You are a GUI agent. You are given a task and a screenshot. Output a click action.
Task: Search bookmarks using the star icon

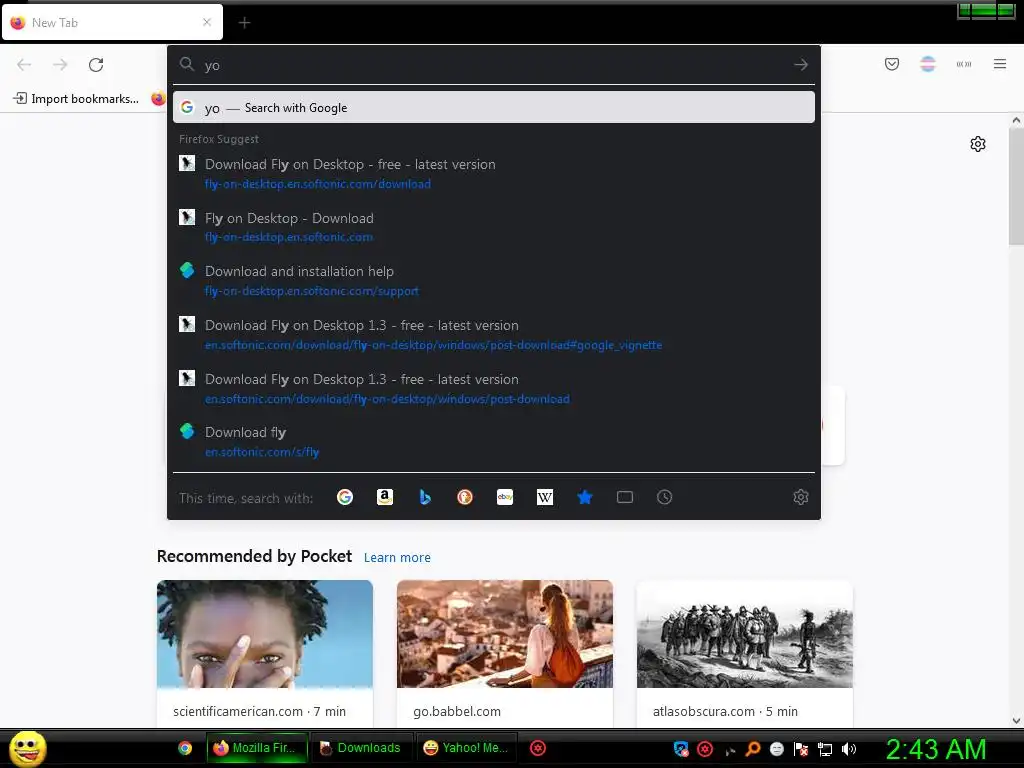click(x=585, y=498)
